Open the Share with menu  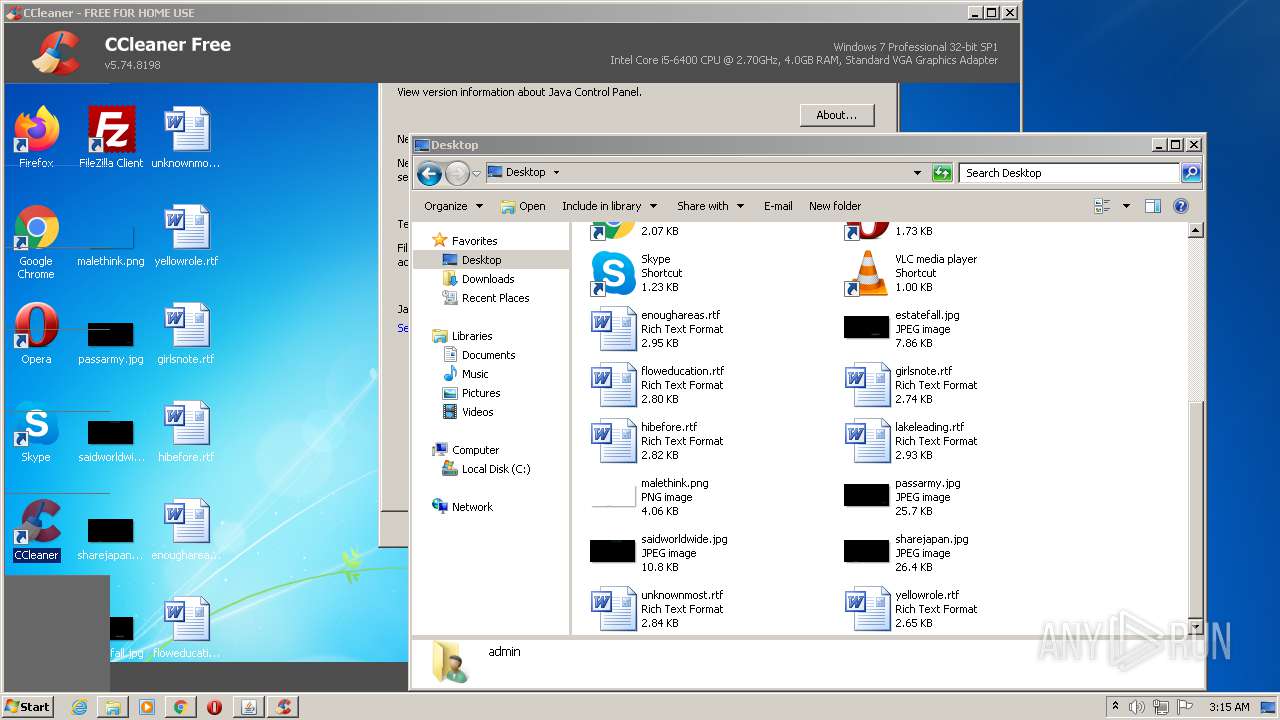tap(710, 206)
